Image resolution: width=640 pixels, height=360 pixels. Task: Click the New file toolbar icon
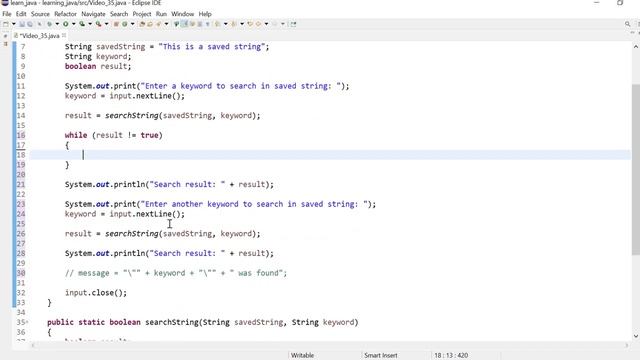(x=5, y=24)
